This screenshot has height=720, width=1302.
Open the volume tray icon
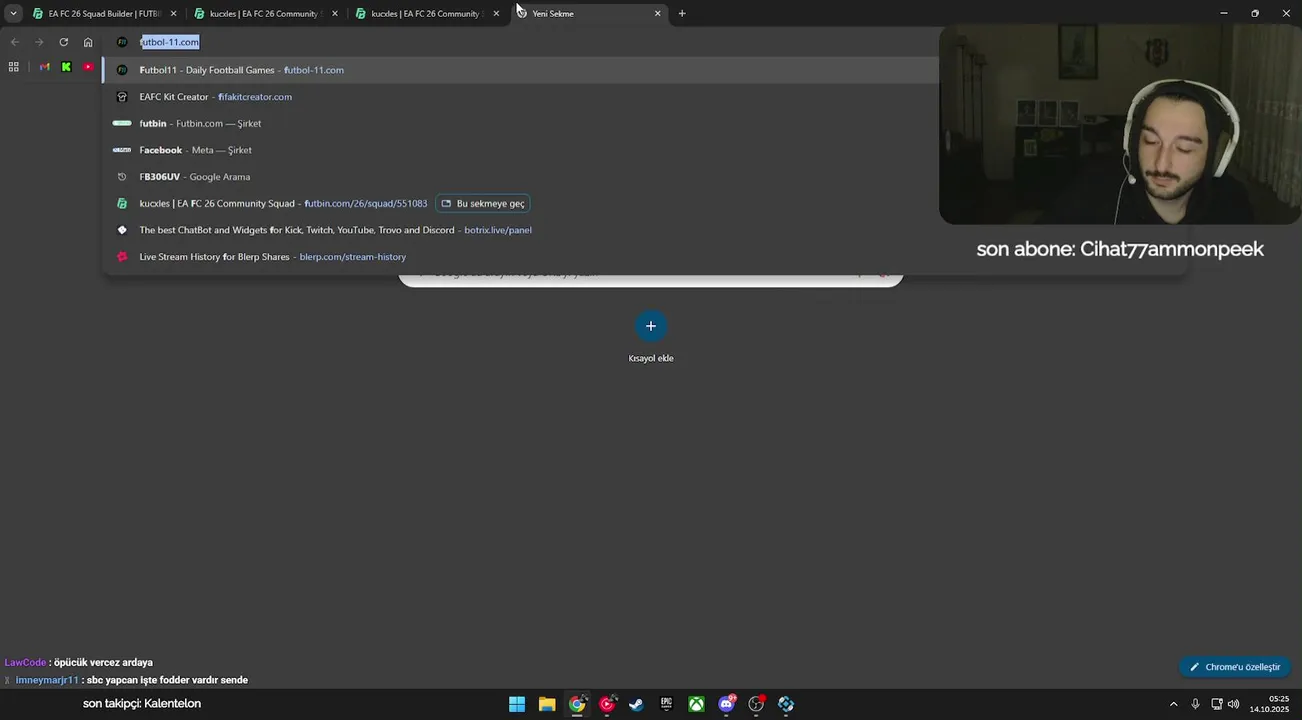click(1233, 704)
